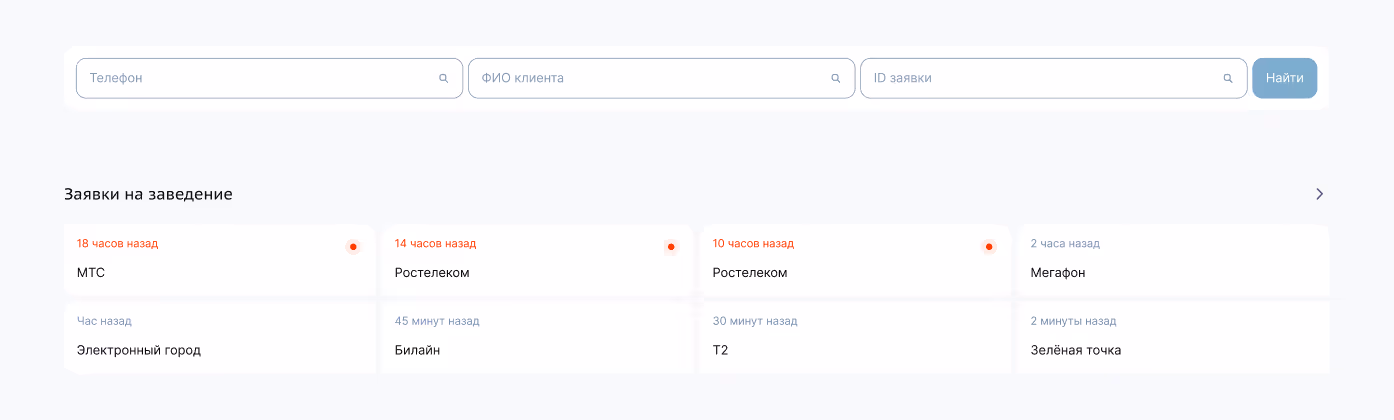Focus the ФИО клиента input field
This screenshot has height=420, width=1394.
661,78
